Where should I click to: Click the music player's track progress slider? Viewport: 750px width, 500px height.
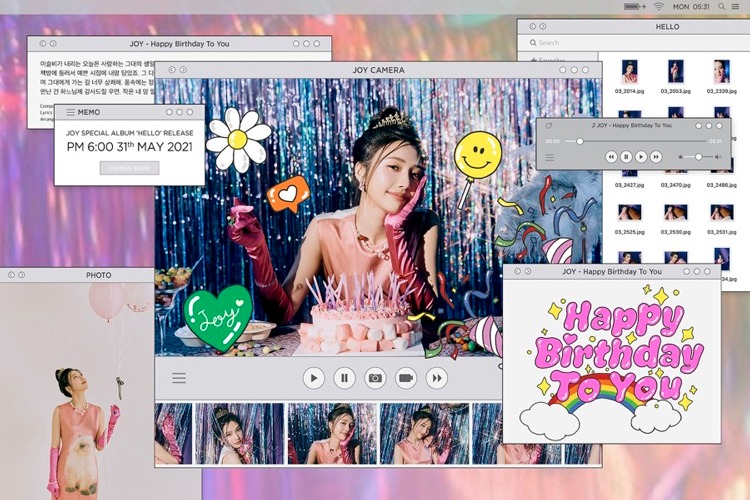(579, 141)
